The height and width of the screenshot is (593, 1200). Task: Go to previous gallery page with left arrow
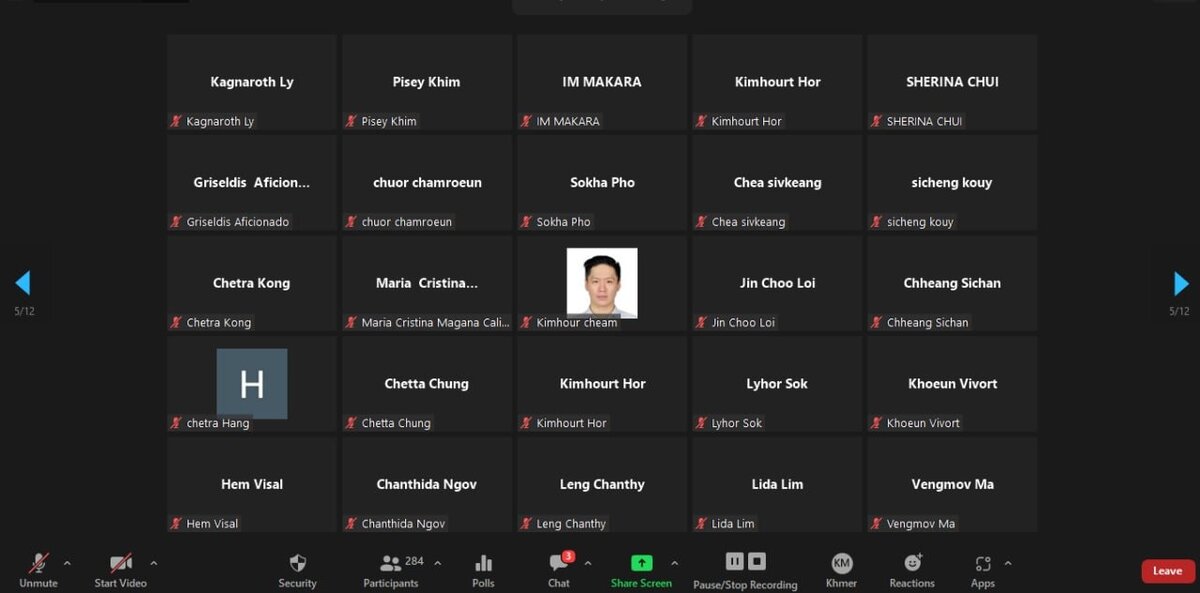pyautogui.click(x=23, y=283)
